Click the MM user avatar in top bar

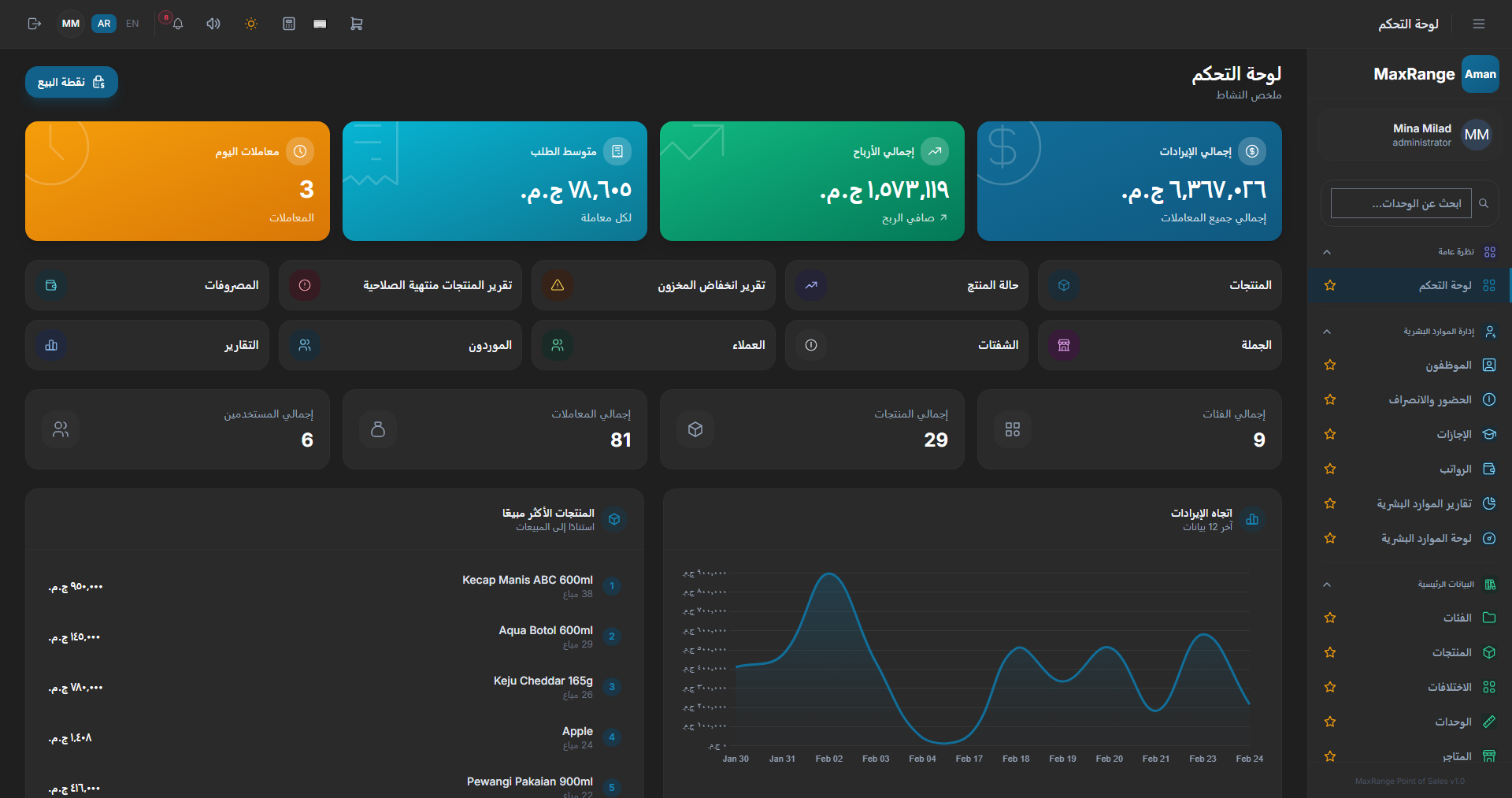click(71, 24)
